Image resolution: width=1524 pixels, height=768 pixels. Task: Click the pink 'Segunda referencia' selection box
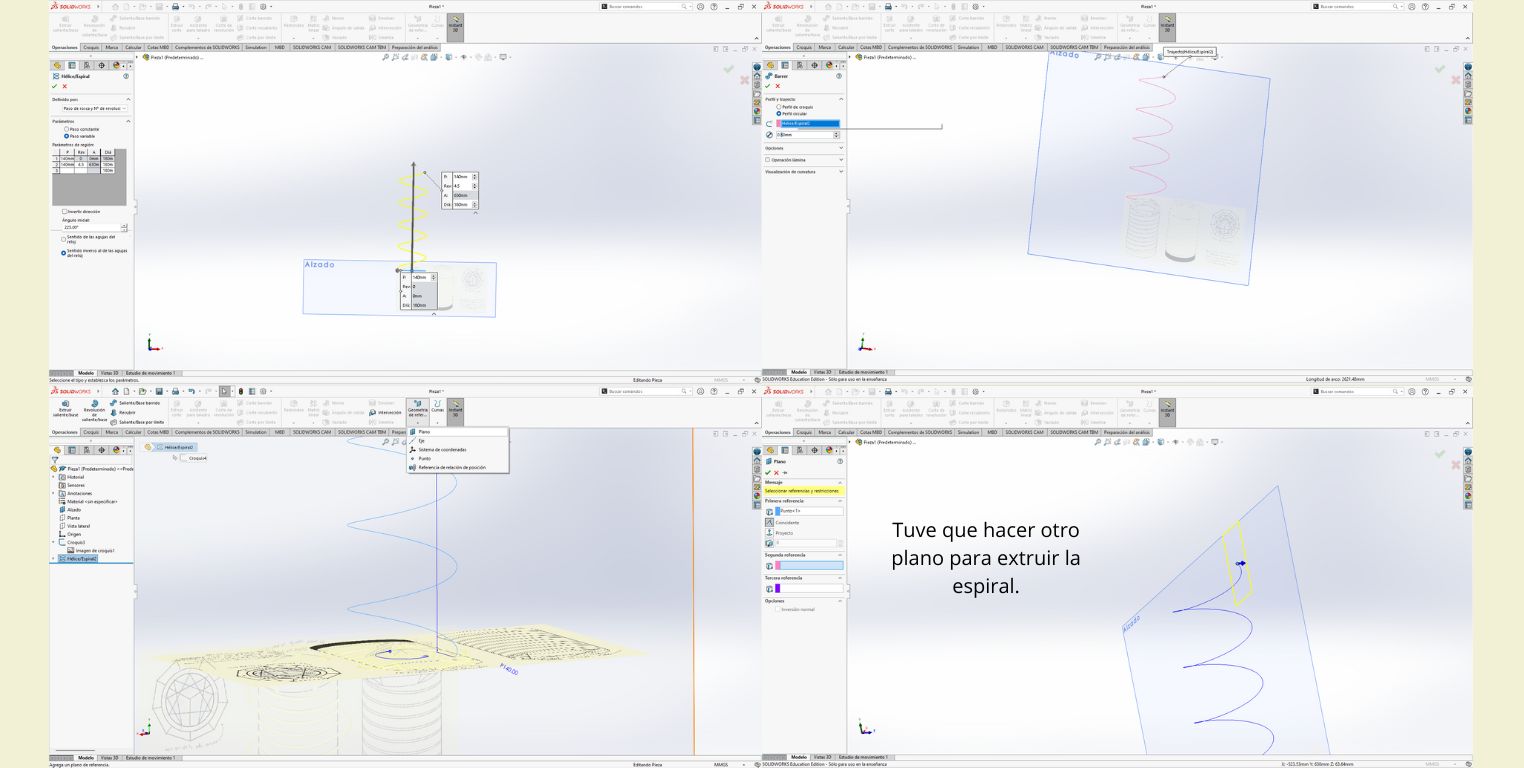pos(809,566)
